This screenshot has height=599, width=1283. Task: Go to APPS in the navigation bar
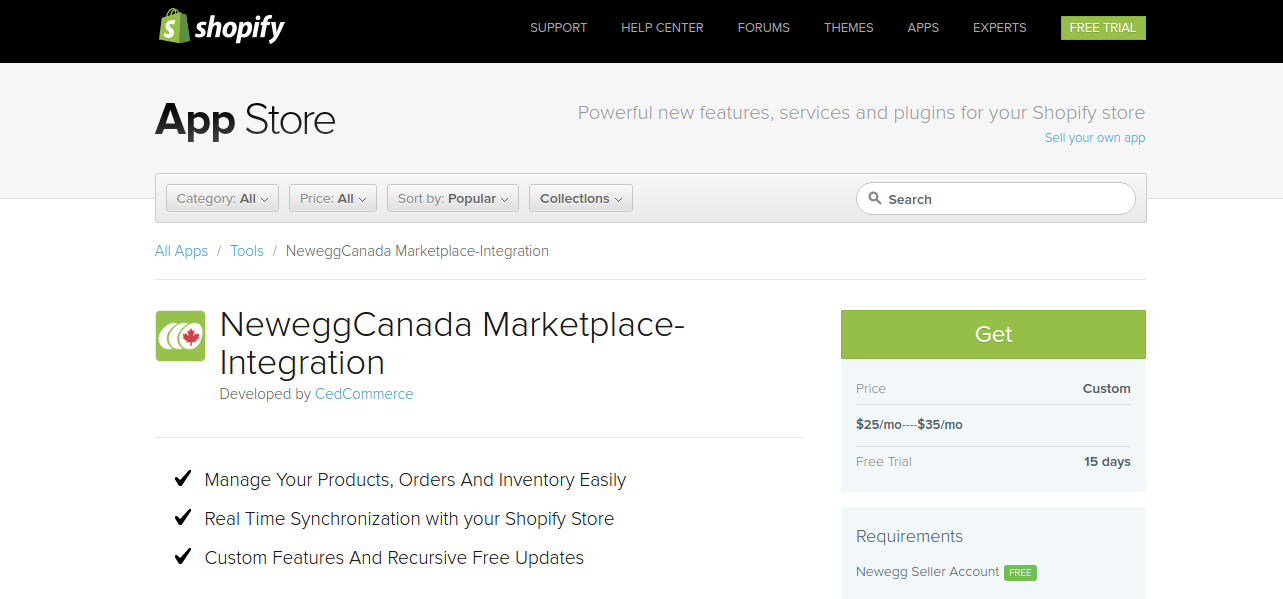pos(923,27)
